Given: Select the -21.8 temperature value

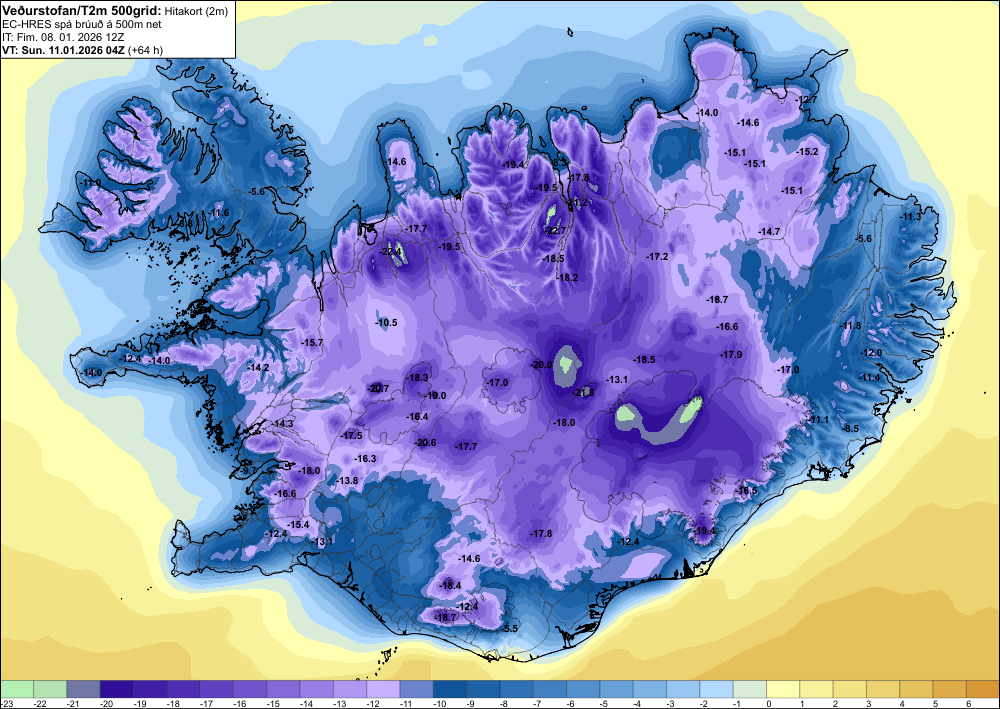Looking at the screenshot, I should point(584,393).
